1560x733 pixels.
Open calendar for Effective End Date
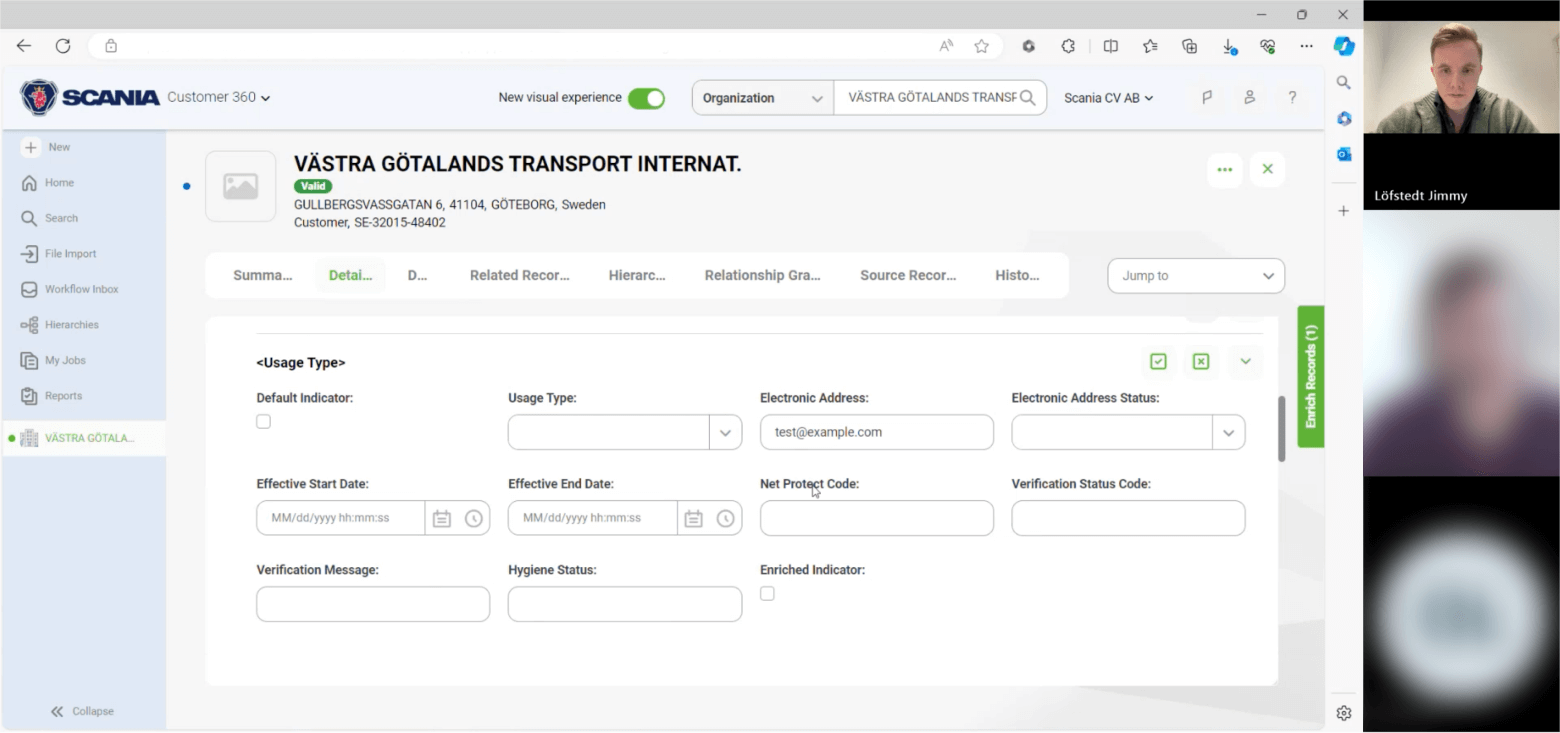[x=693, y=519]
